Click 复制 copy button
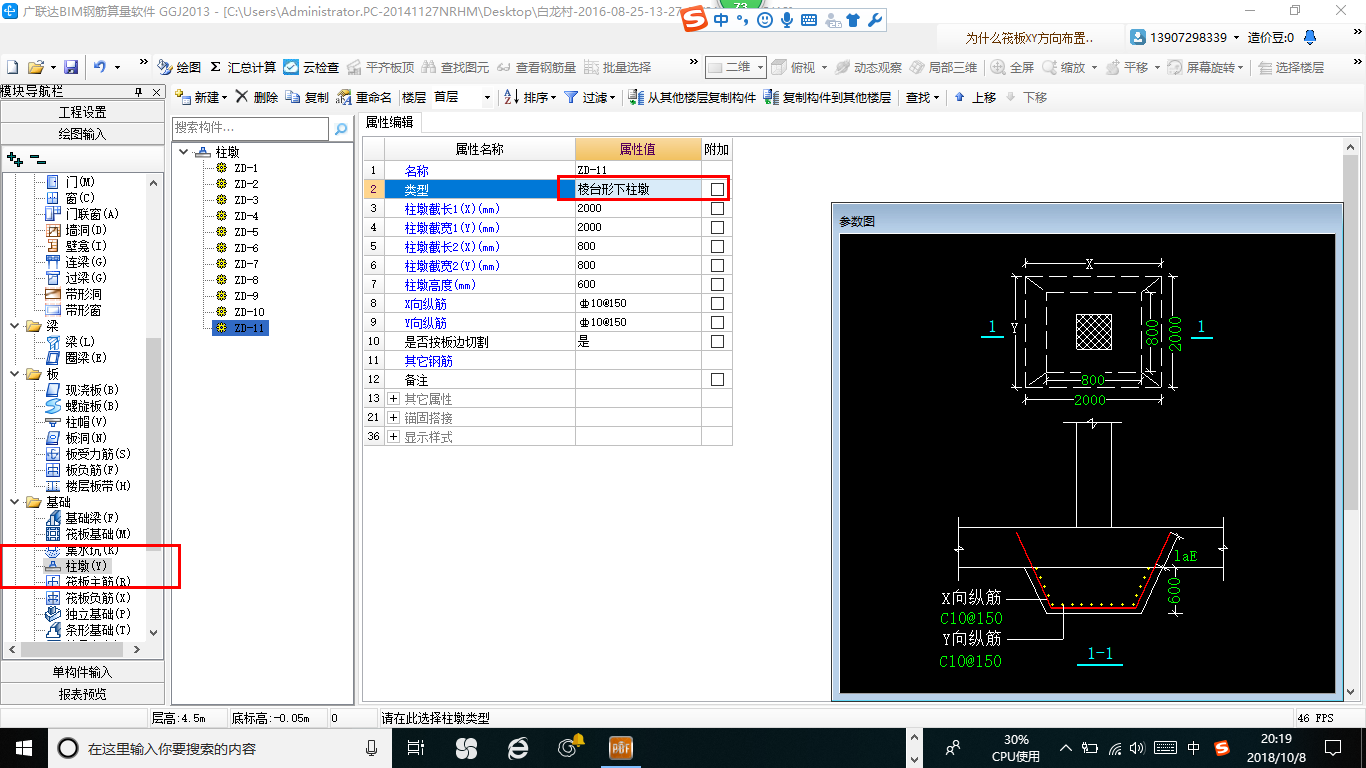 [x=308, y=97]
